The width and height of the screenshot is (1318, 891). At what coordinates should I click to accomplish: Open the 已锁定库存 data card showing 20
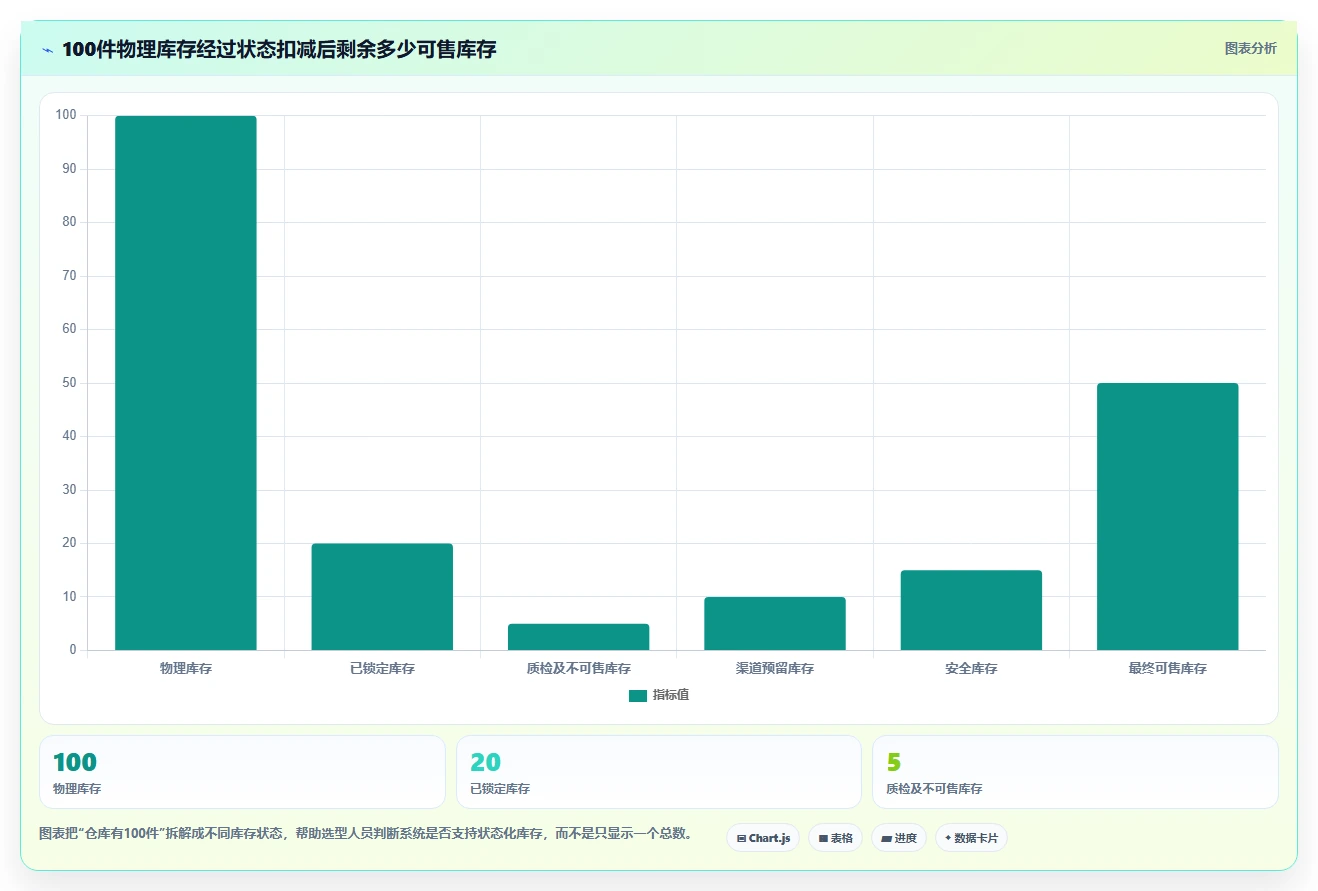(x=659, y=772)
